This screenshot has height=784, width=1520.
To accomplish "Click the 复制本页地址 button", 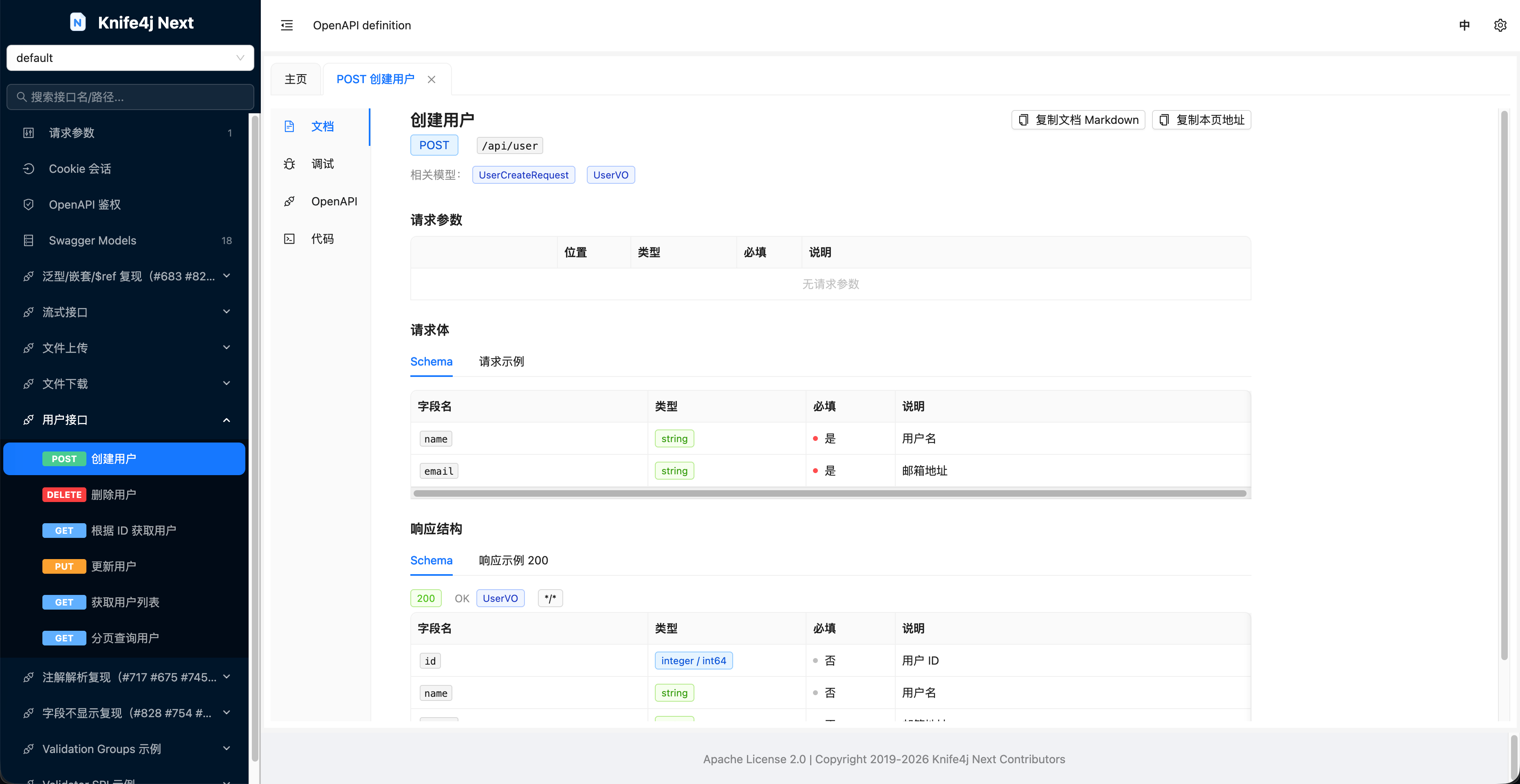I will 1201,120.
